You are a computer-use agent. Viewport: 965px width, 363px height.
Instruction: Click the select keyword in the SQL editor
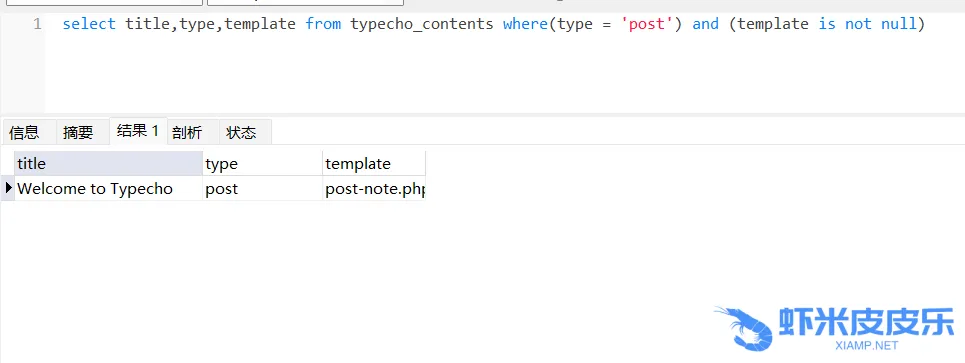click(89, 25)
